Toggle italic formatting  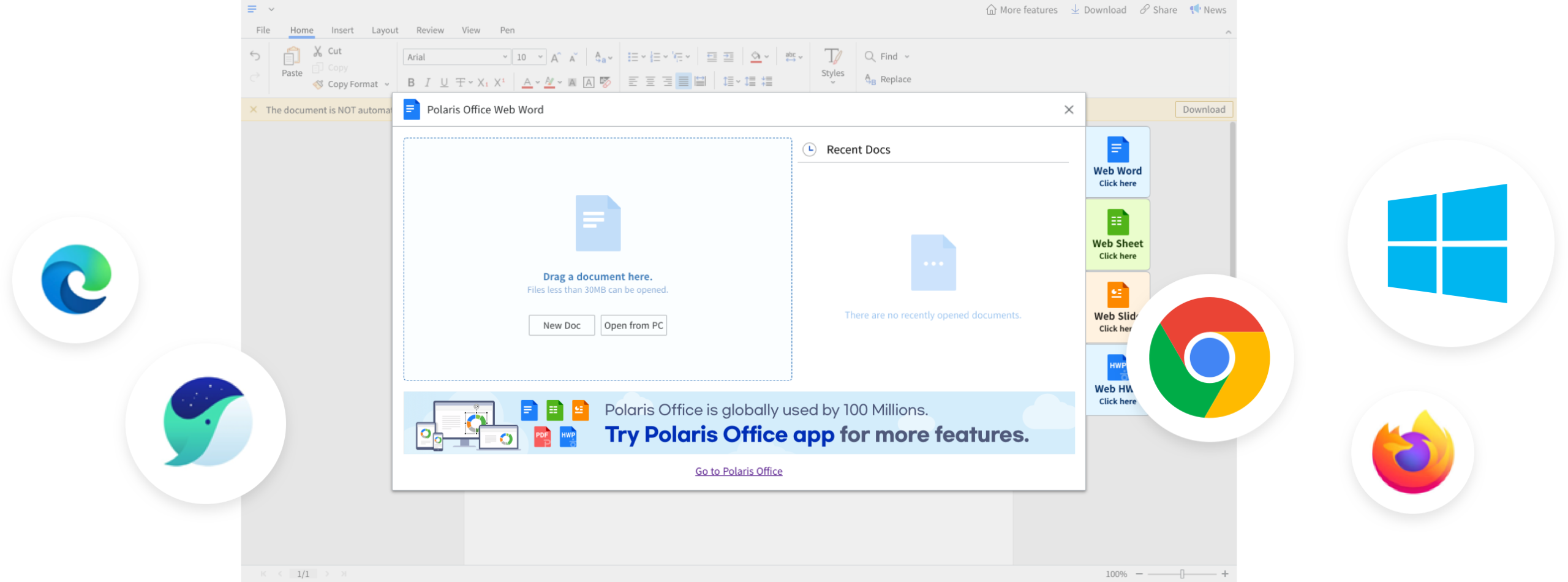[428, 82]
